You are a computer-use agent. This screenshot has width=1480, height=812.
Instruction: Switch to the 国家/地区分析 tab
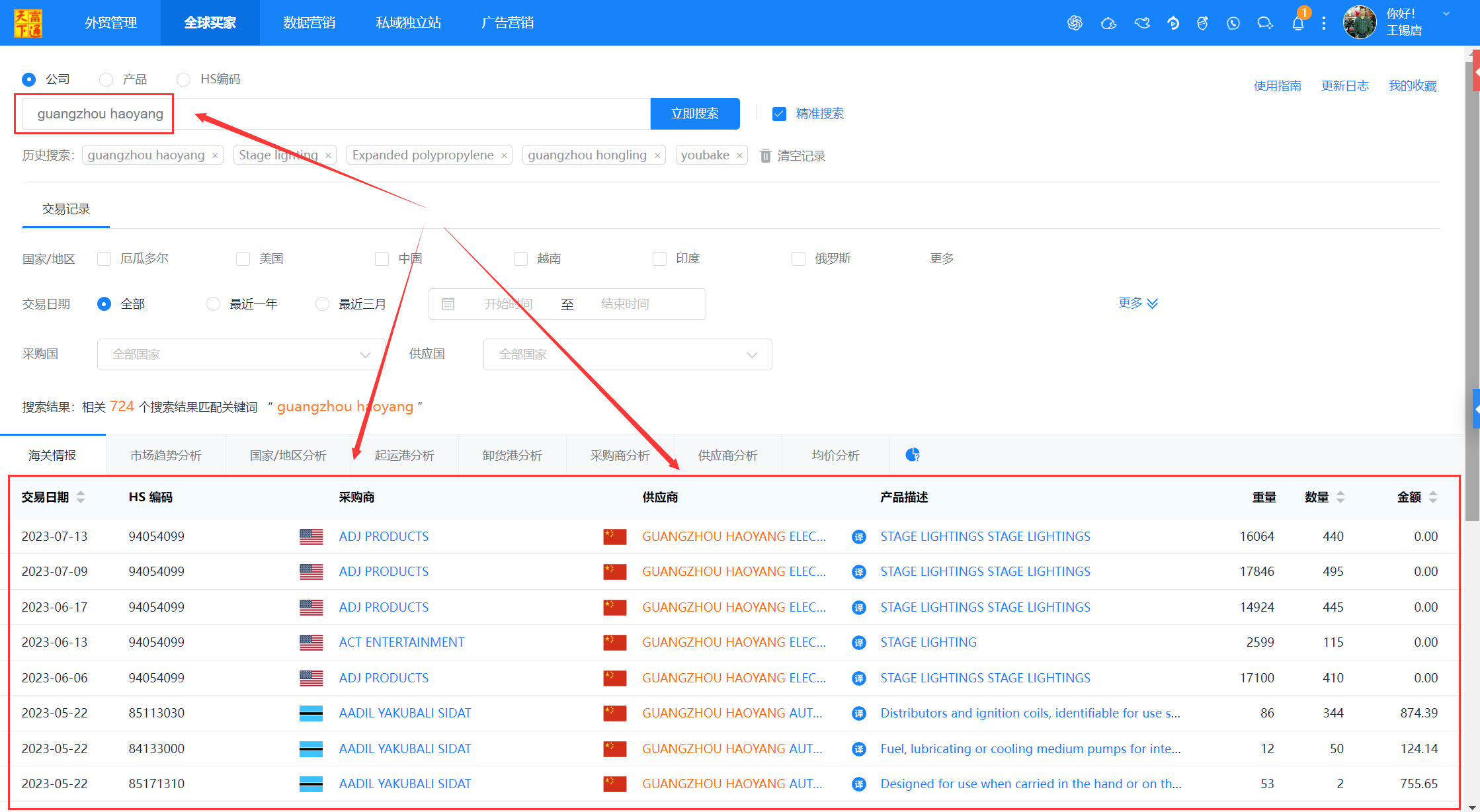point(288,455)
